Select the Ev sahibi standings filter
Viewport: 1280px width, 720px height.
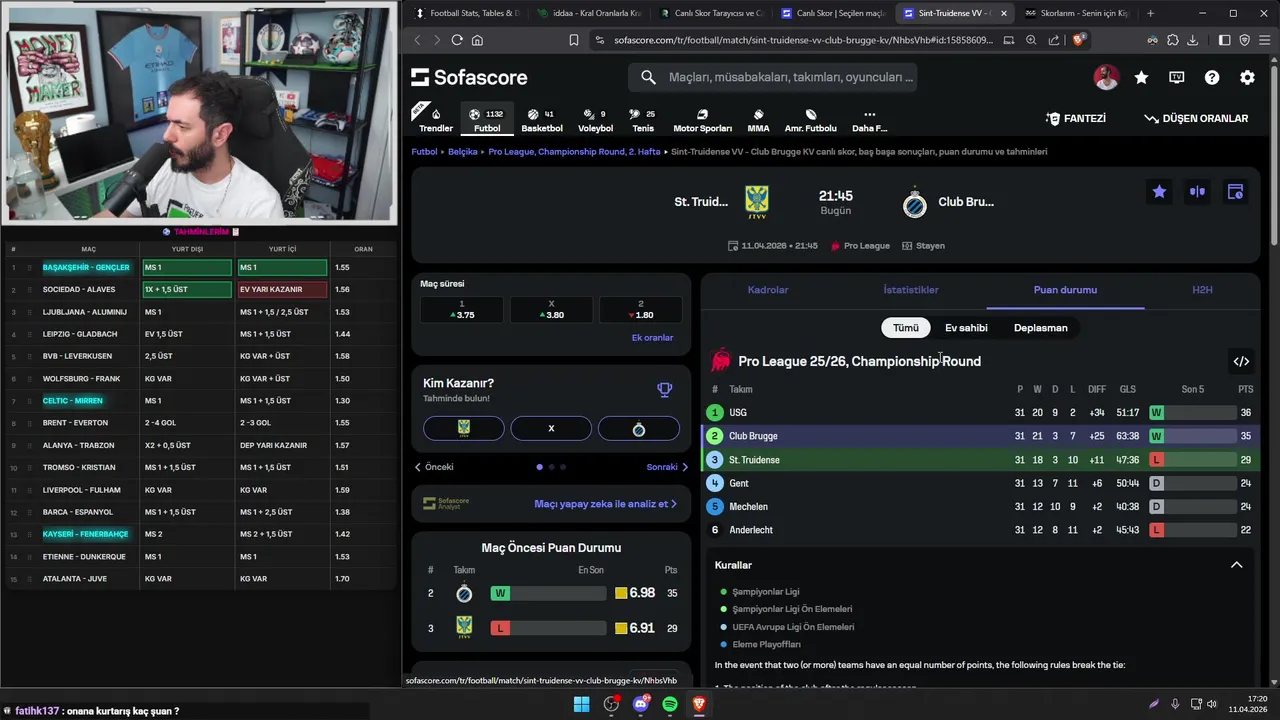966,328
